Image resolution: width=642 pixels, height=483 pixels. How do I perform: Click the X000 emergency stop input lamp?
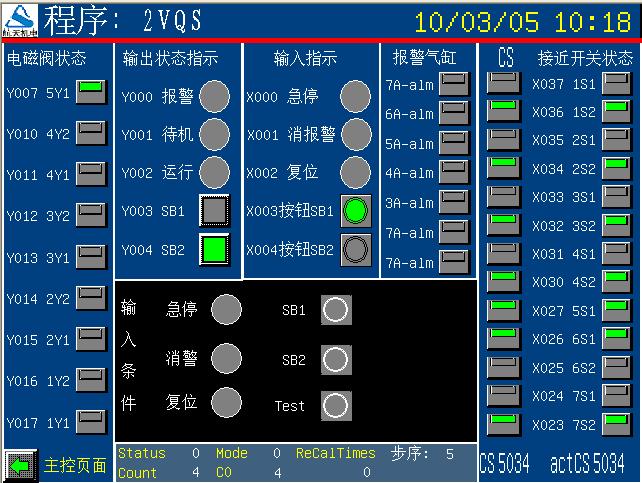(355, 98)
